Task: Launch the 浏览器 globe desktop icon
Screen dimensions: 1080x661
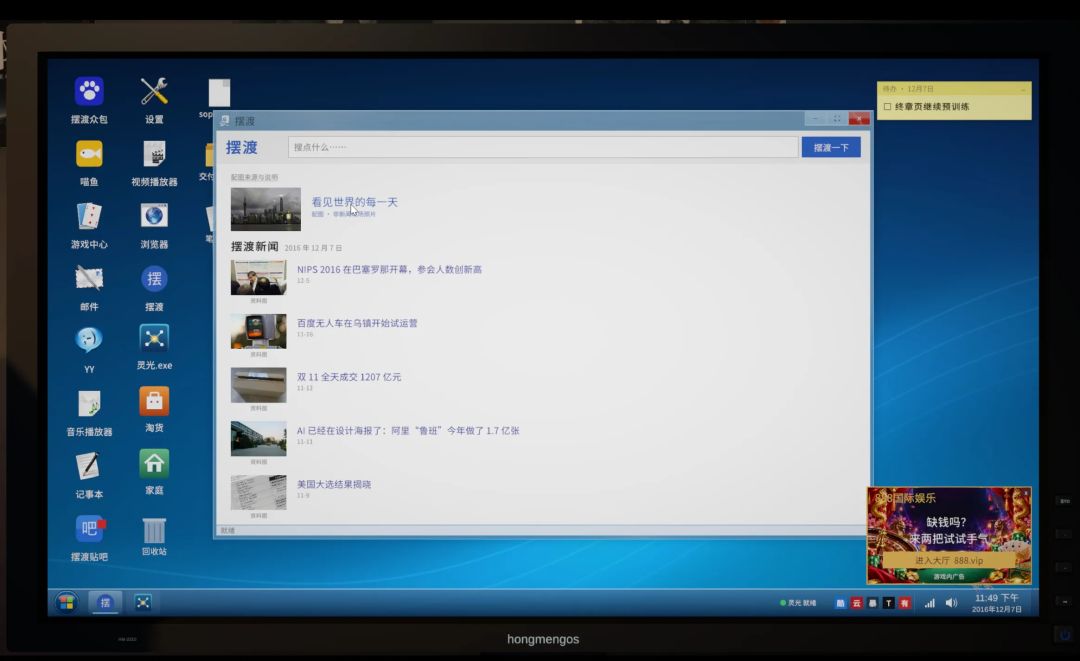Action: tap(154, 216)
